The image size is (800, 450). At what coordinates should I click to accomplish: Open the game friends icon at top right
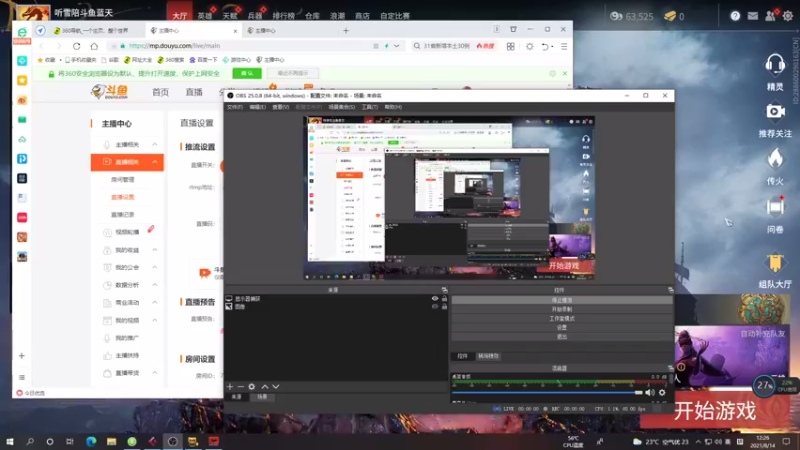click(x=770, y=16)
